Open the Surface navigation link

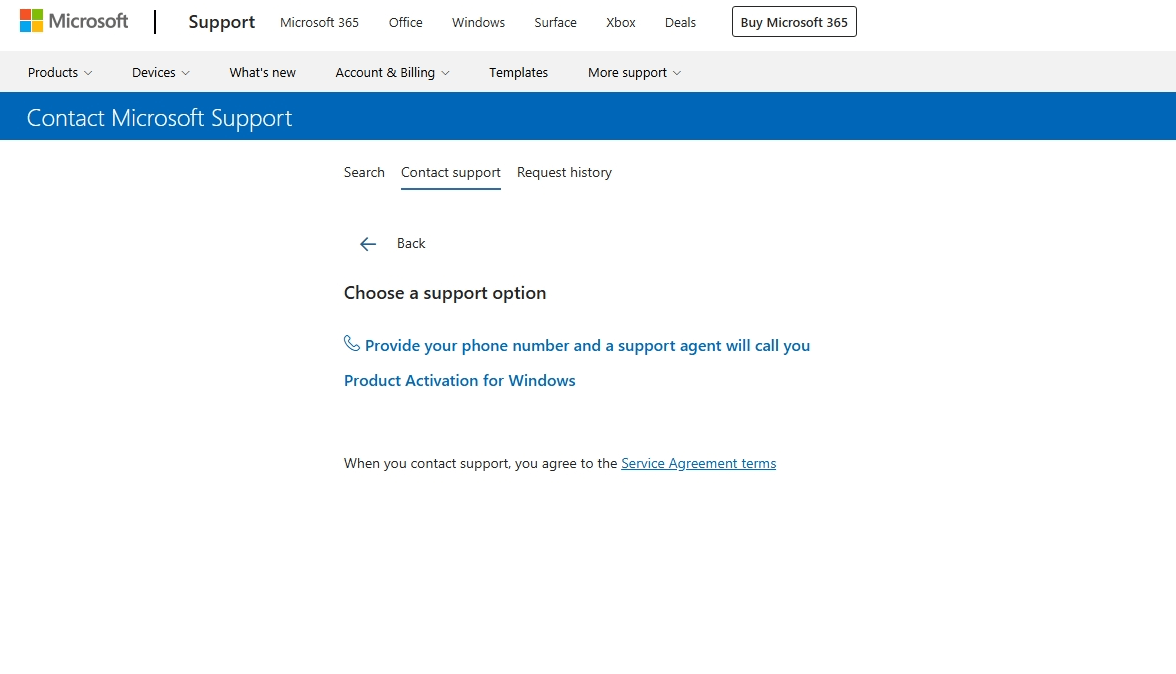(556, 22)
